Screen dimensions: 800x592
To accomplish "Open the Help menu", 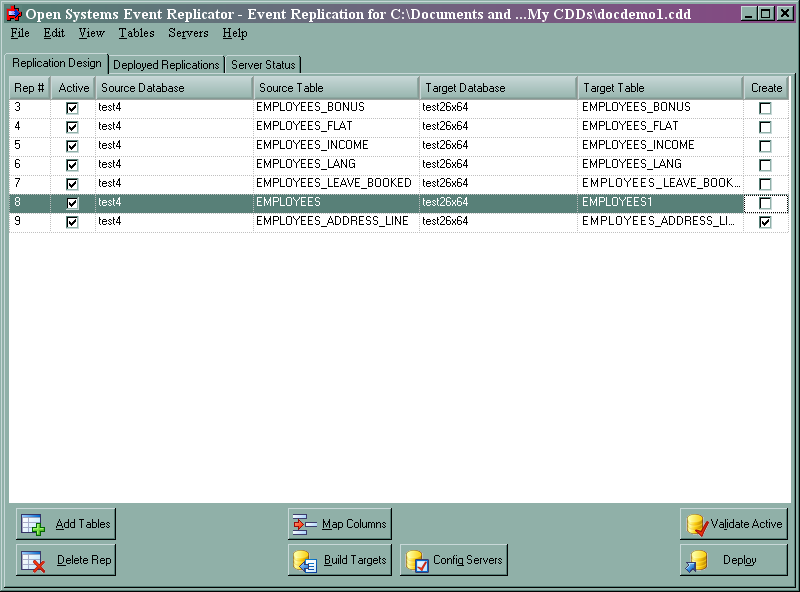I will pyautogui.click(x=235, y=33).
